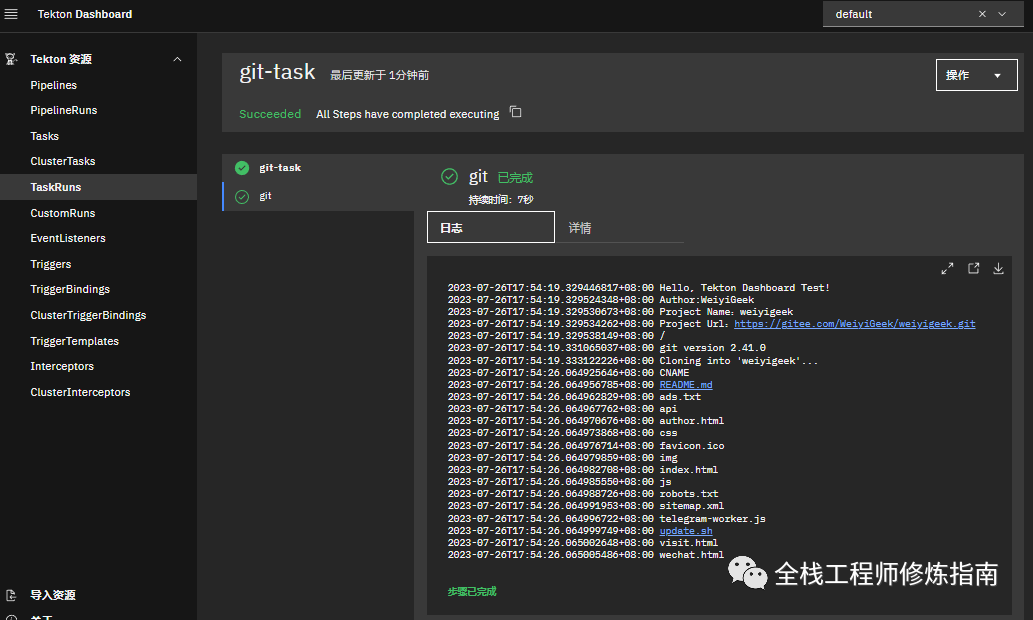Click the import resources icon in sidebar
The width and height of the screenshot is (1033, 620).
[x=11, y=595]
